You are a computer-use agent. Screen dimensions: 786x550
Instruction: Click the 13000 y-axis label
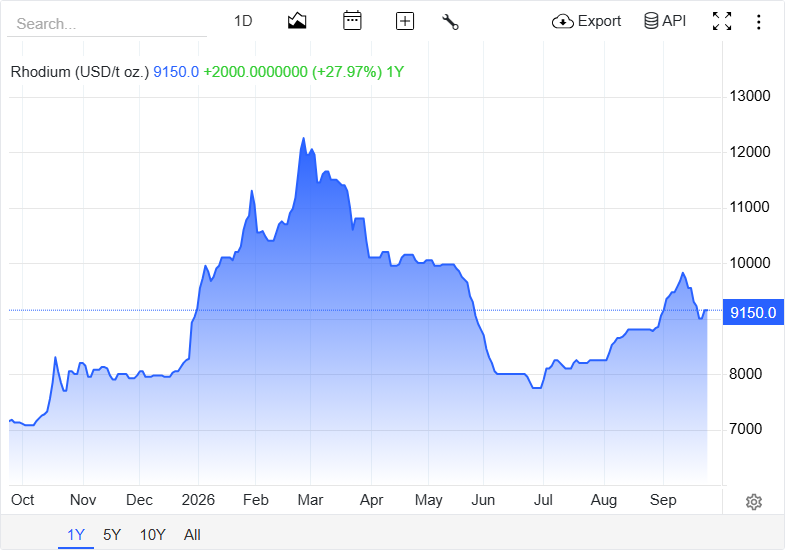(749, 96)
